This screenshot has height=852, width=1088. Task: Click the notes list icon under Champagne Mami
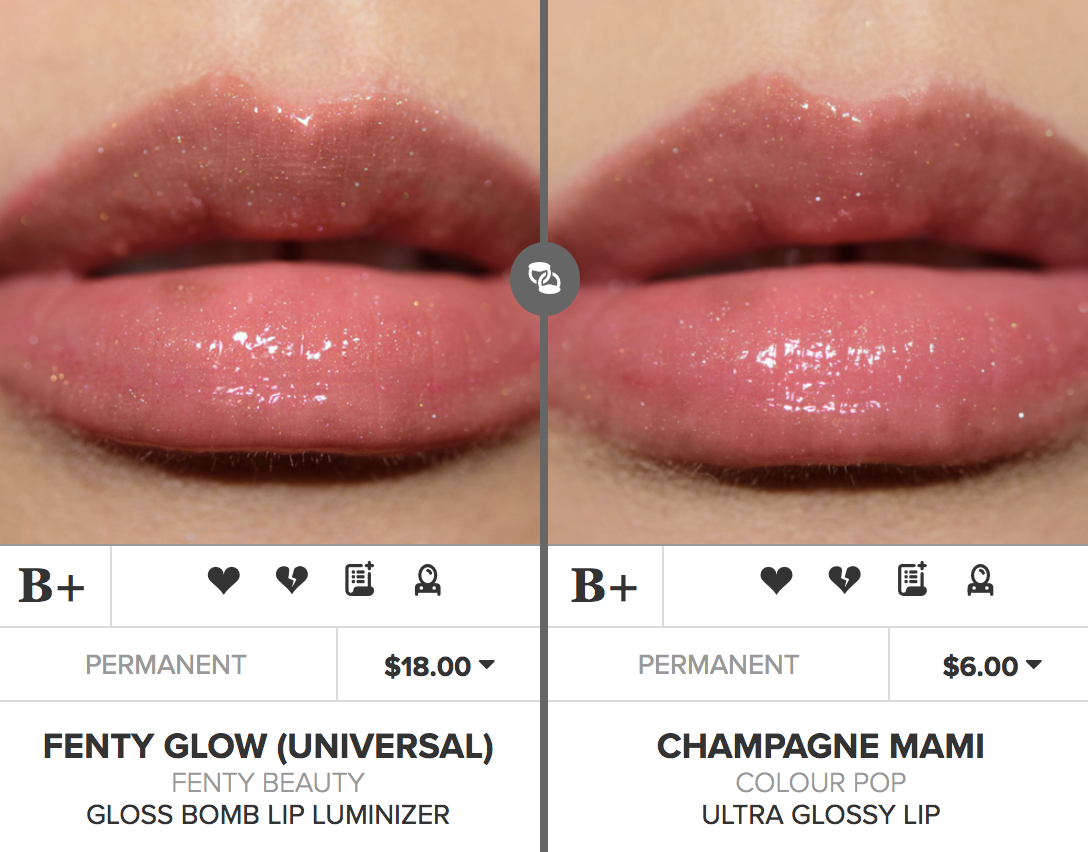tap(912, 580)
